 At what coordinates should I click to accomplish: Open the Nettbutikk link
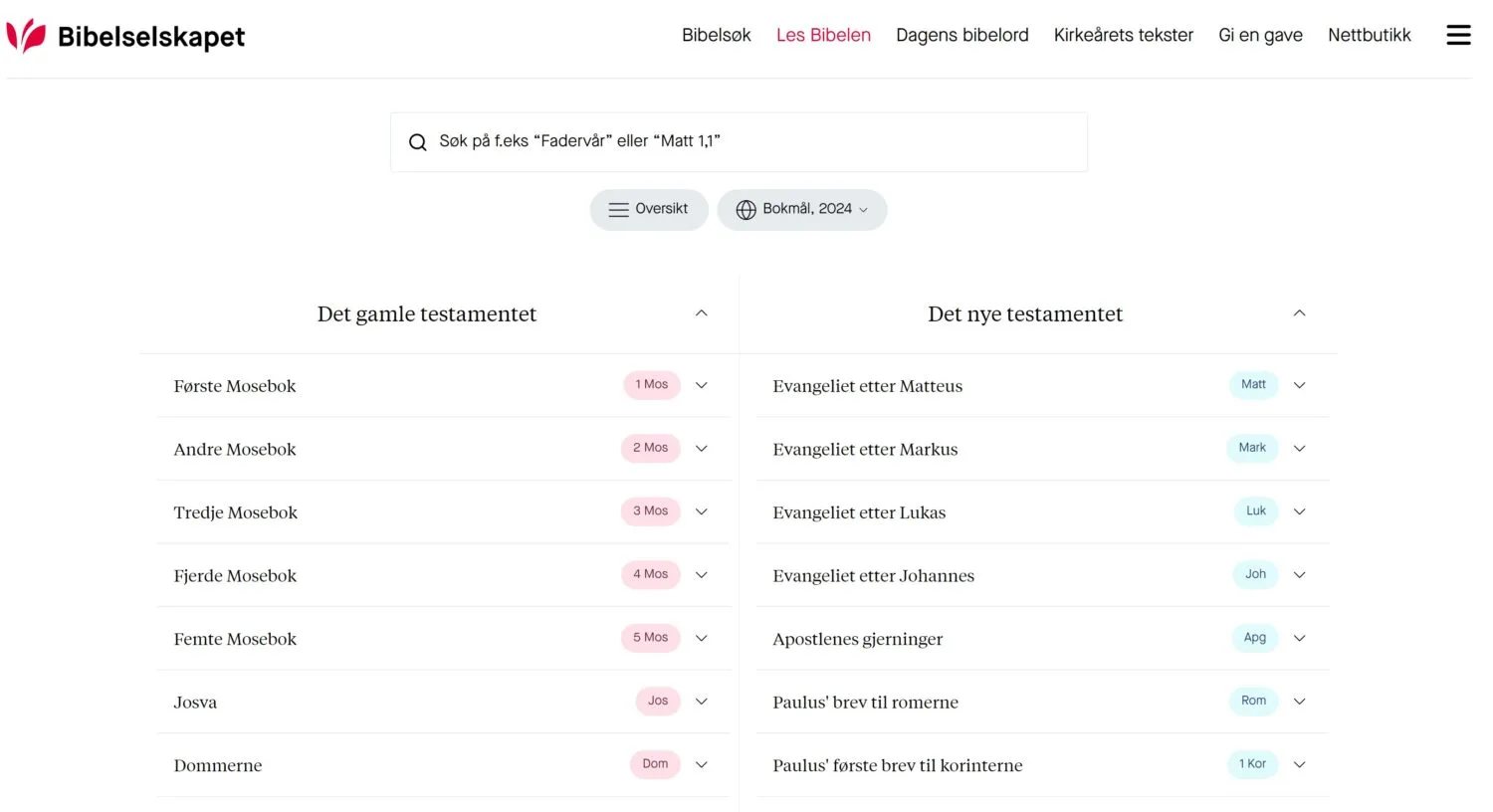(x=1370, y=35)
